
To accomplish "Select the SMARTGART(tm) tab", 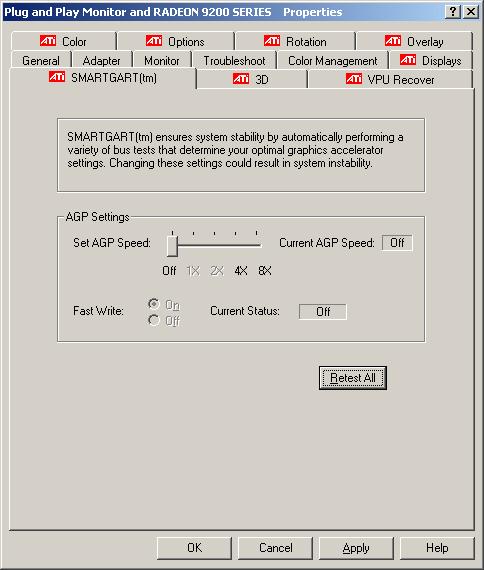I will click(x=103, y=77).
